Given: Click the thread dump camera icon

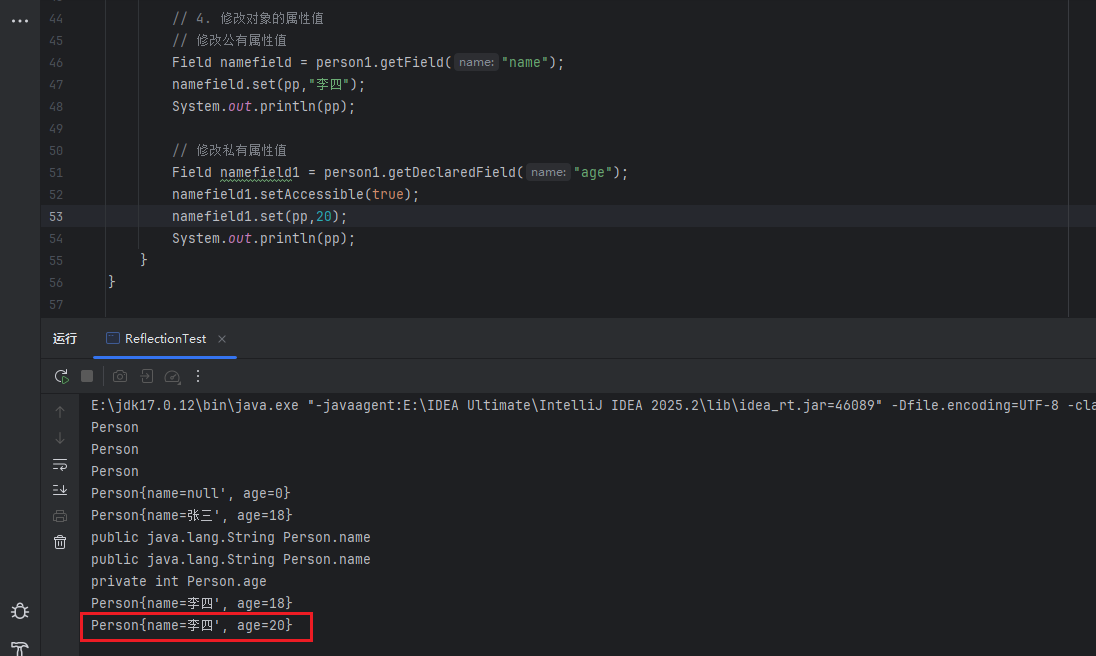Looking at the screenshot, I should pyautogui.click(x=120, y=376).
